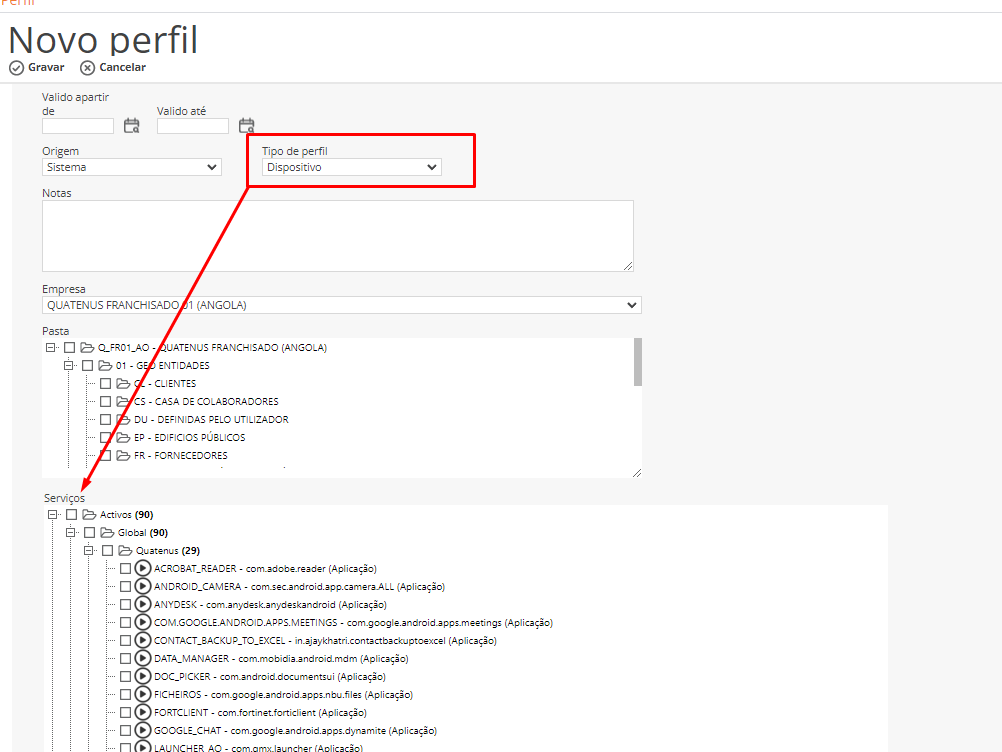Click Gravar to save the profile
The image size is (1002, 752).
click(x=37, y=68)
